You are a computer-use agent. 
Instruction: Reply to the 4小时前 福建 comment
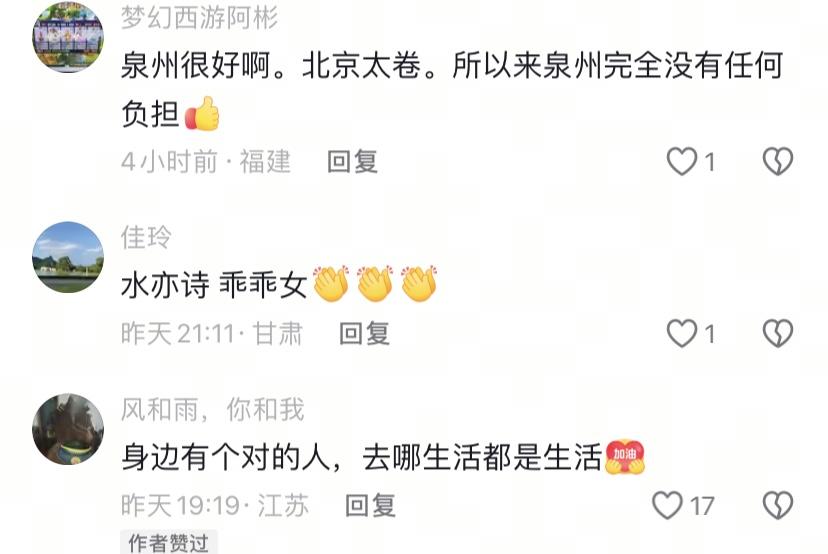click(x=352, y=161)
